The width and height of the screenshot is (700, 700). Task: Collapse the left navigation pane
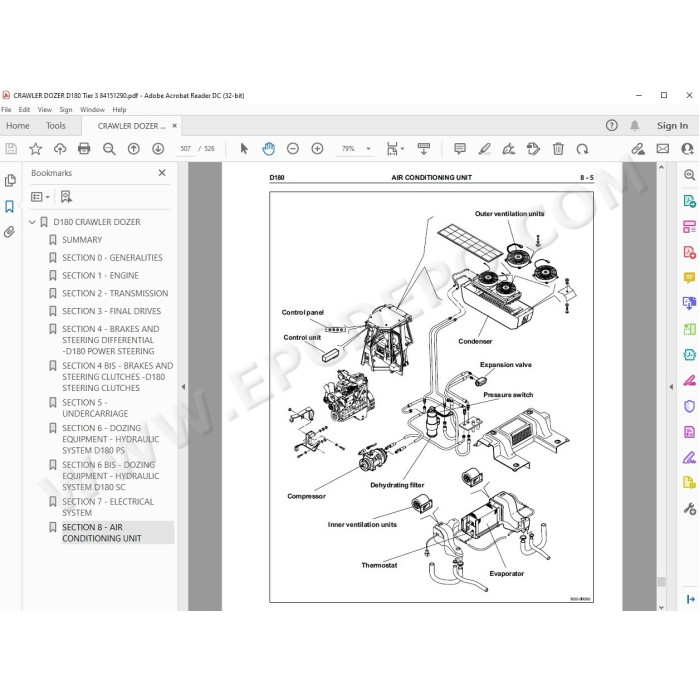pyautogui.click(x=183, y=387)
